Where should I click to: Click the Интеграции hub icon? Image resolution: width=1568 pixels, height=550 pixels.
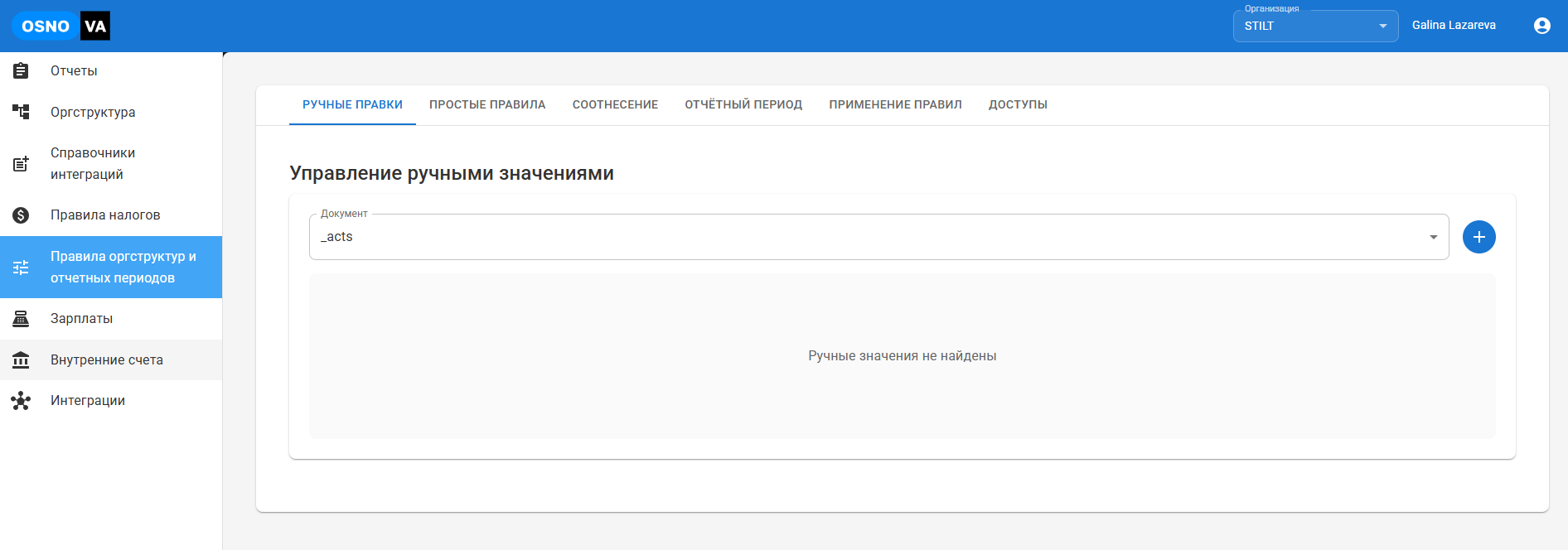[x=21, y=401]
